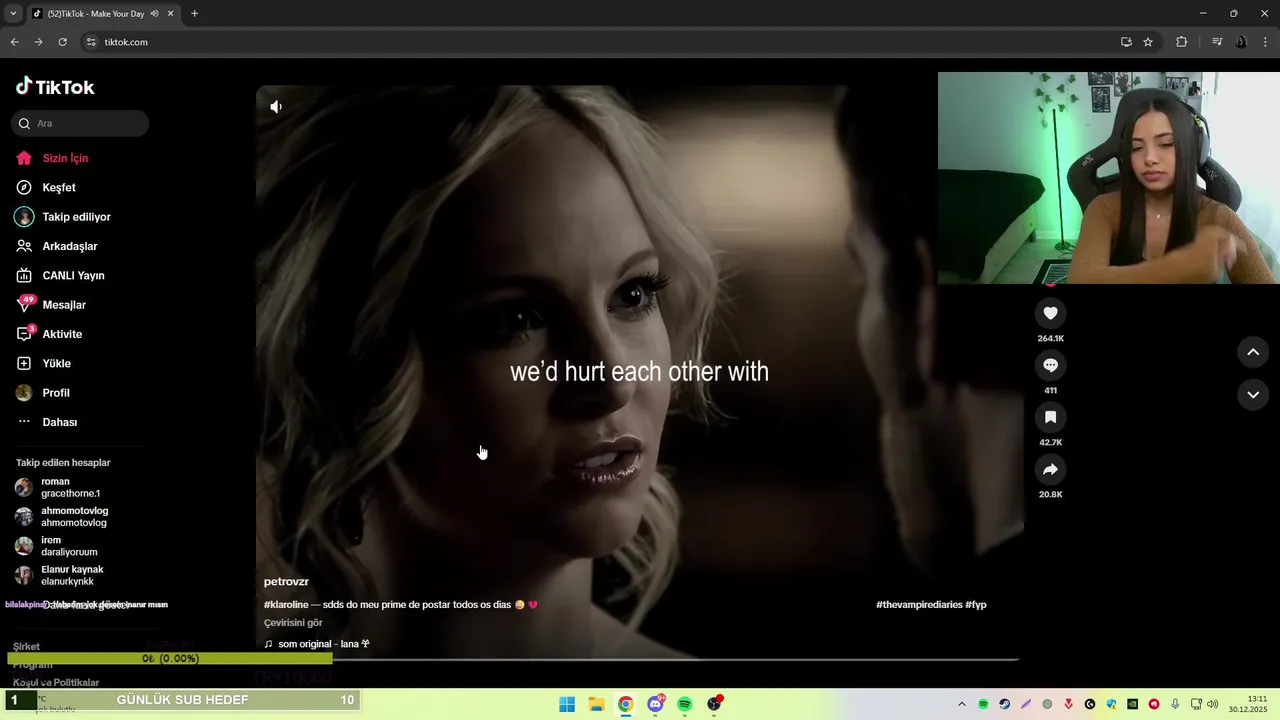Open Spotify from taskbar
Image resolution: width=1280 pixels, height=720 pixels.
click(x=684, y=704)
